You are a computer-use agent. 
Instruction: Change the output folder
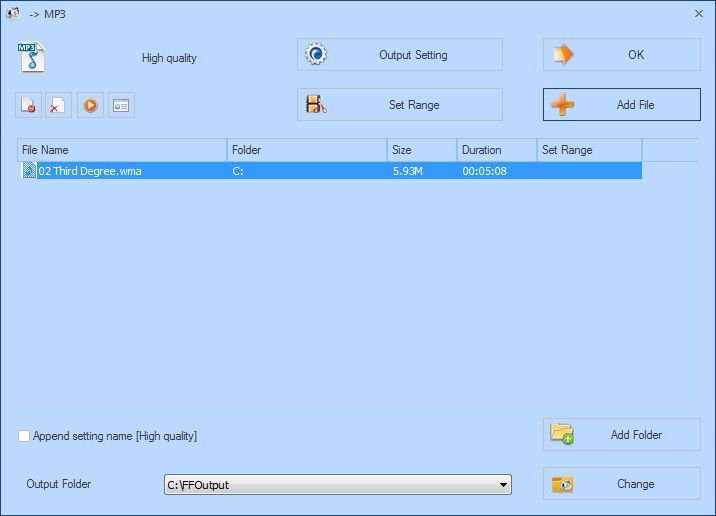pyautogui.click(x=621, y=484)
